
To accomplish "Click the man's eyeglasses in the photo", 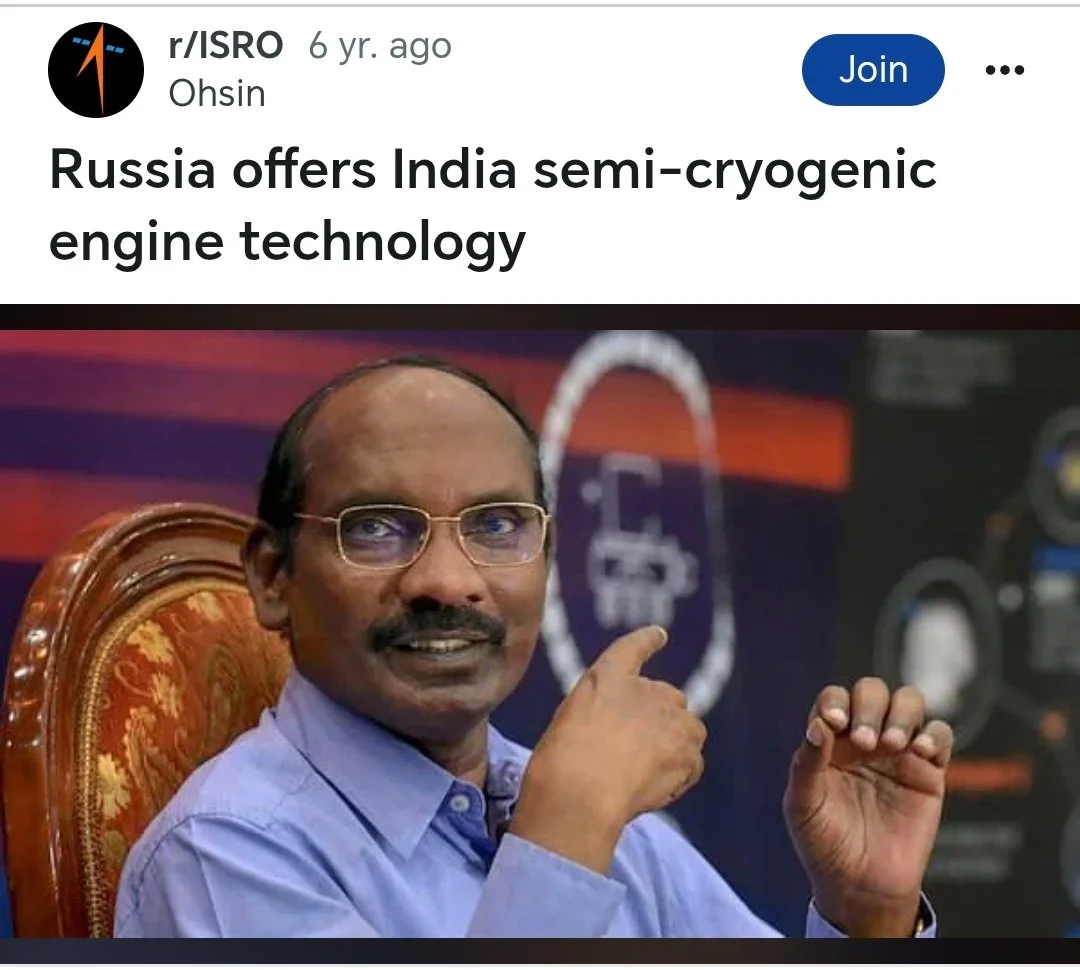I will pyautogui.click(x=424, y=535).
